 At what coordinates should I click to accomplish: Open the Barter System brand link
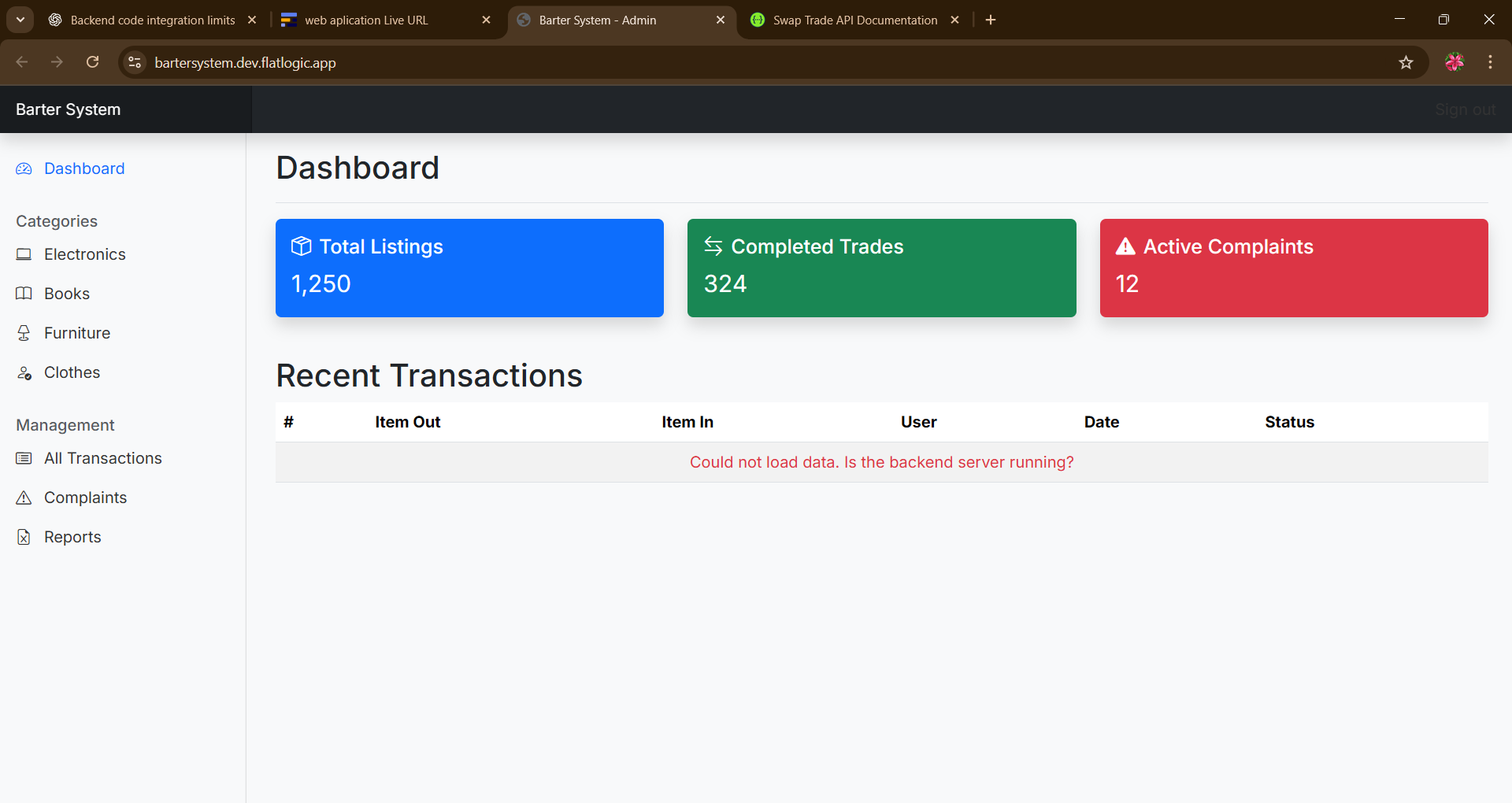point(69,109)
